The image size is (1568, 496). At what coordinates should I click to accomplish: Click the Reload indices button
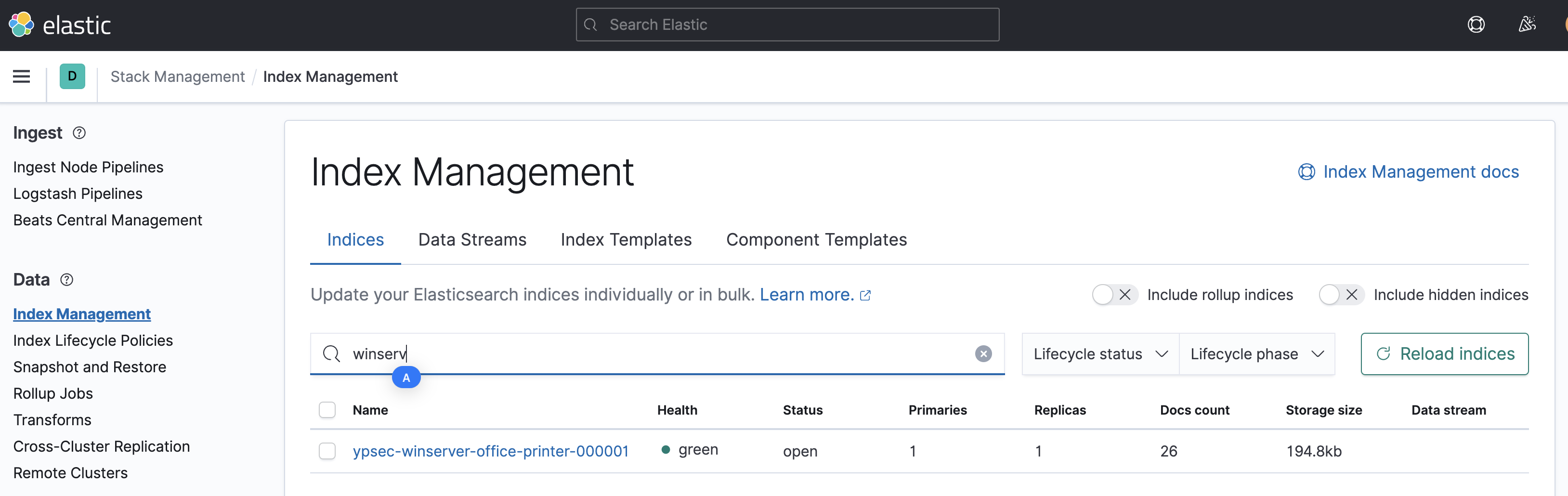click(1444, 353)
